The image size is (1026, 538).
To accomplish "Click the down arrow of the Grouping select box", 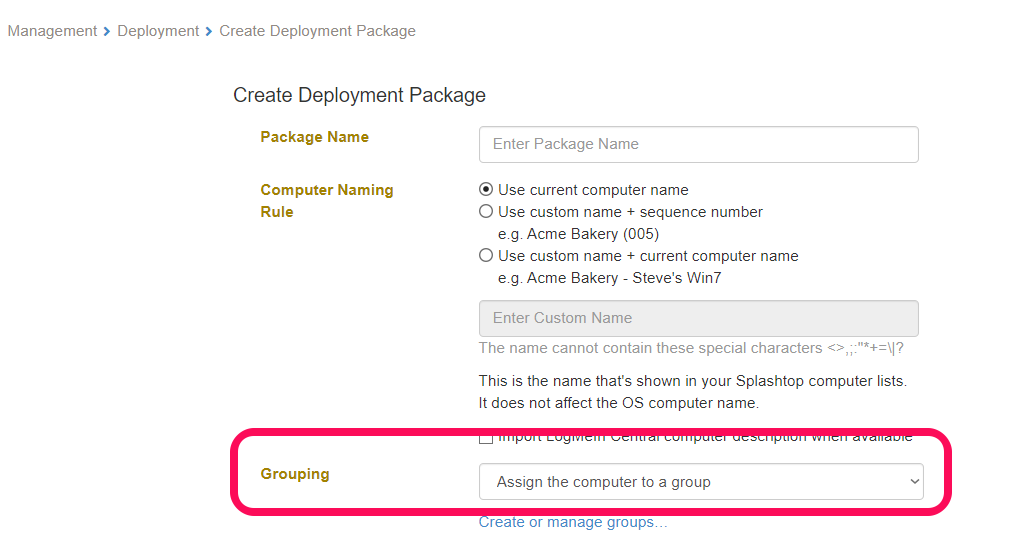I will coord(913,482).
